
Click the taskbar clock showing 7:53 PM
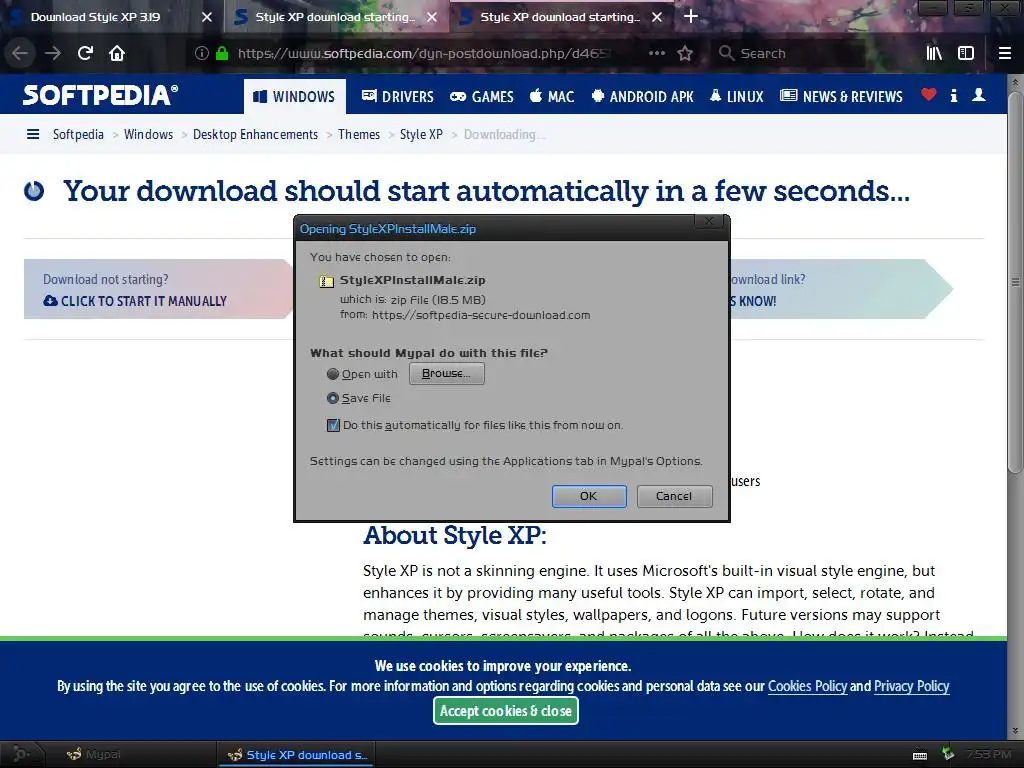point(989,754)
